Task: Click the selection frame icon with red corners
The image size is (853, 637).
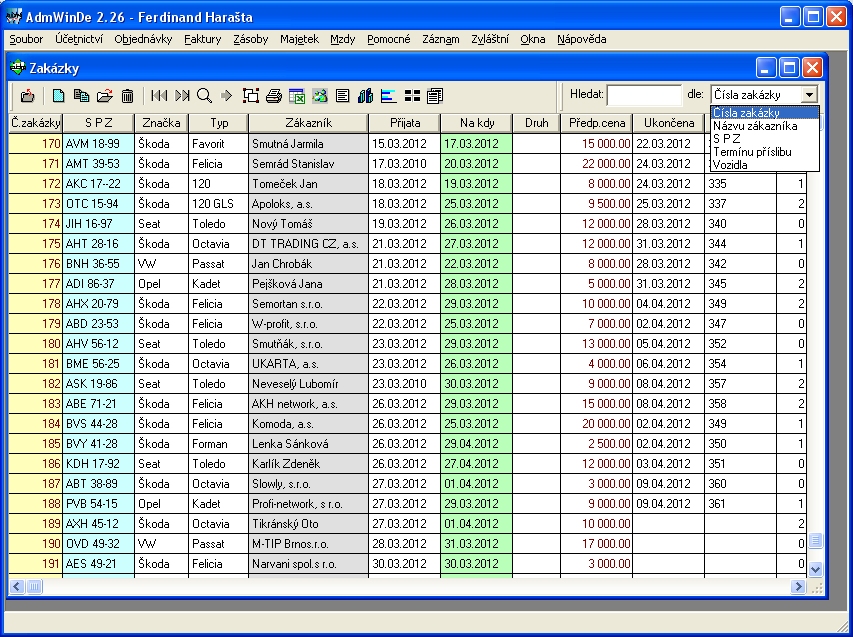Action: click(251, 96)
